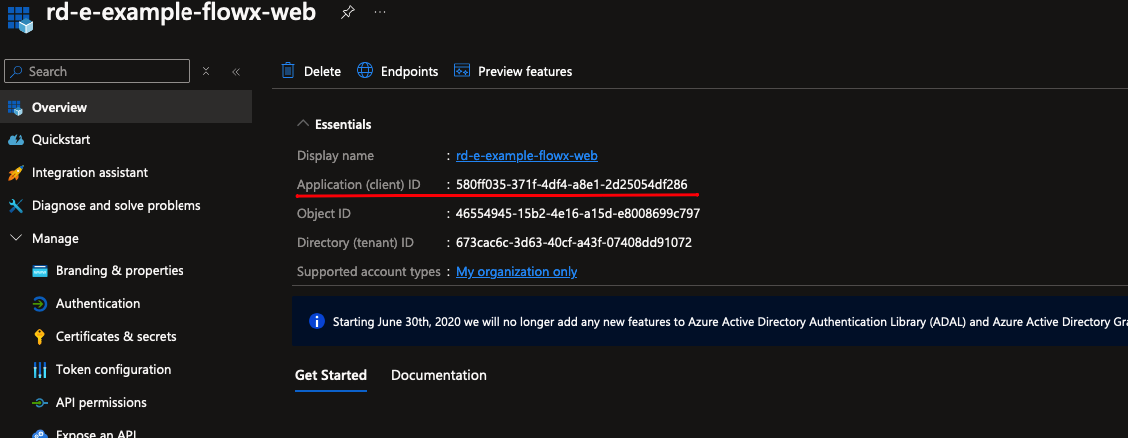Open the Overview menu item

click(126, 107)
